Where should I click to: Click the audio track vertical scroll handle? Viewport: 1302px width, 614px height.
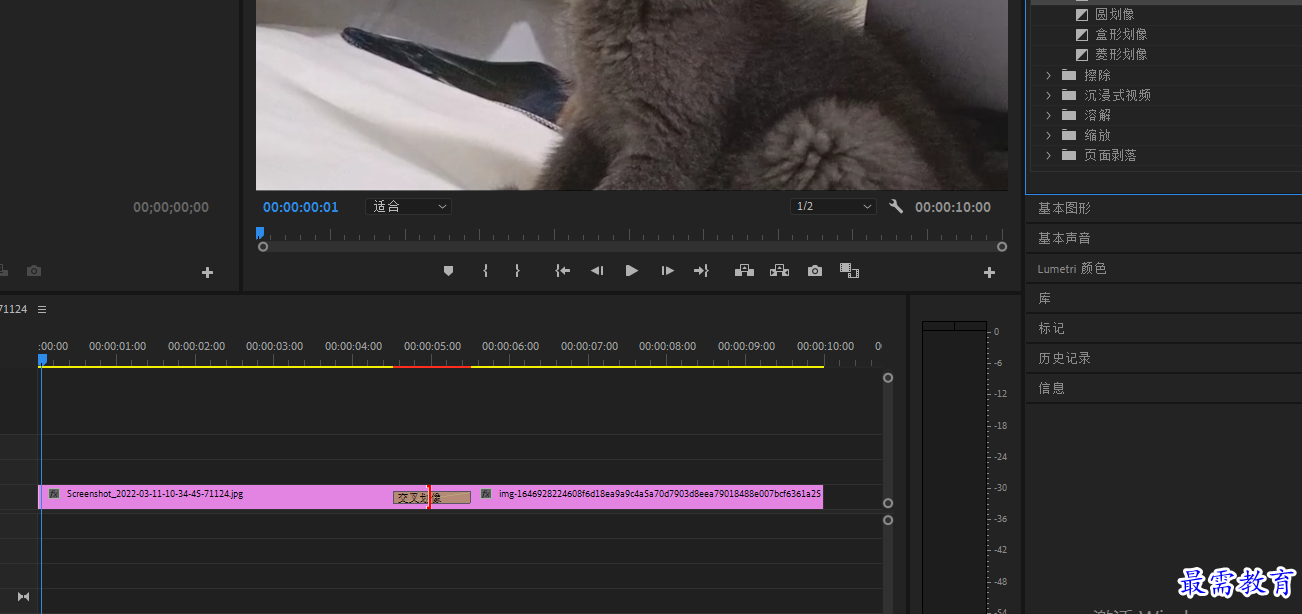pyautogui.click(x=888, y=520)
